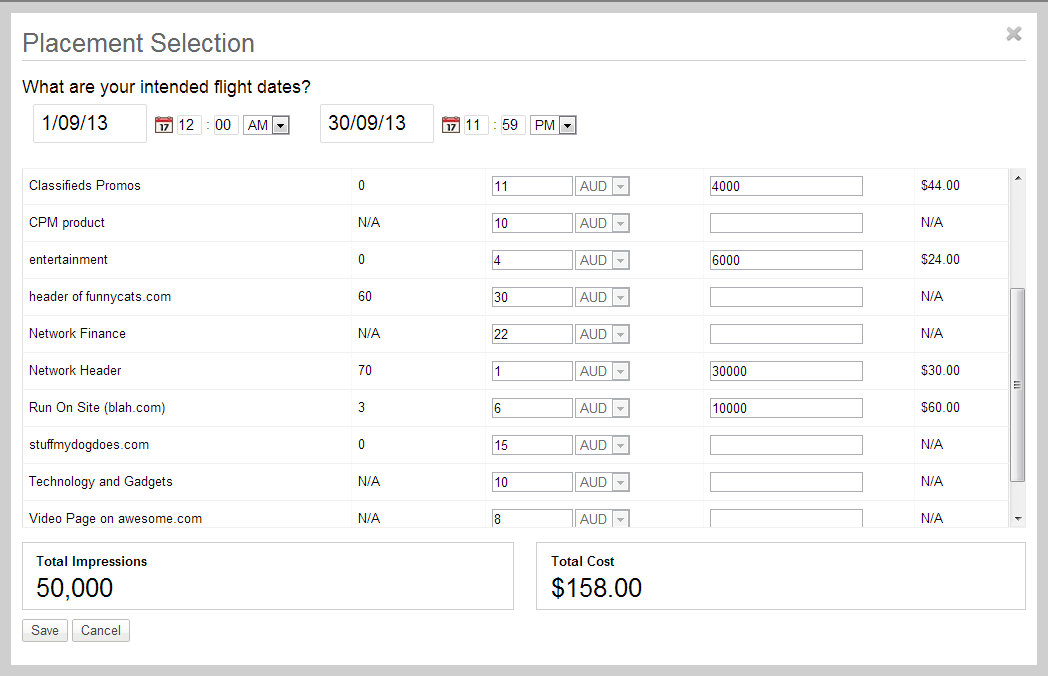Screen dimensions: 1048x676
Task: Click the Total Impressions value 50,000
Action: click(x=74, y=588)
